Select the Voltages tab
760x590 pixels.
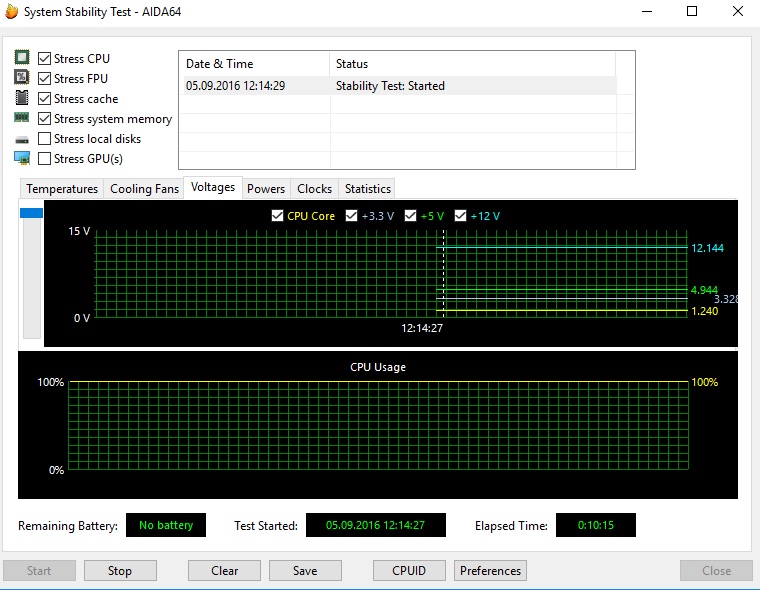pyautogui.click(x=213, y=187)
